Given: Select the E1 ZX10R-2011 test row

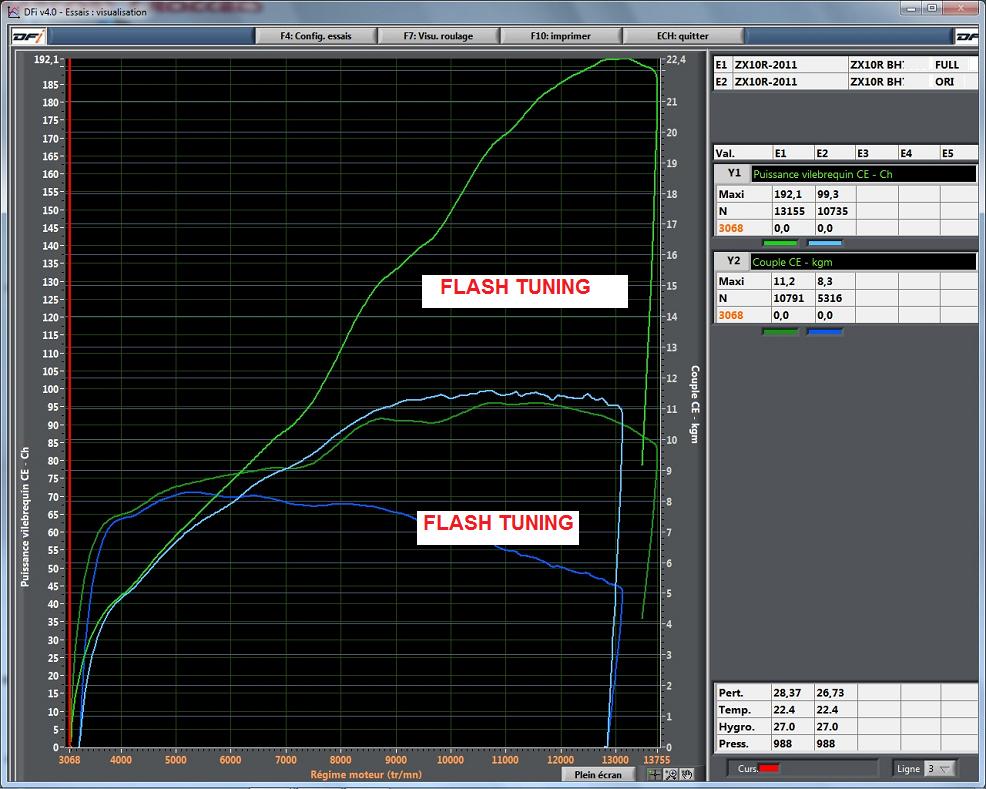Looking at the screenshot, I should click(778, 64).
